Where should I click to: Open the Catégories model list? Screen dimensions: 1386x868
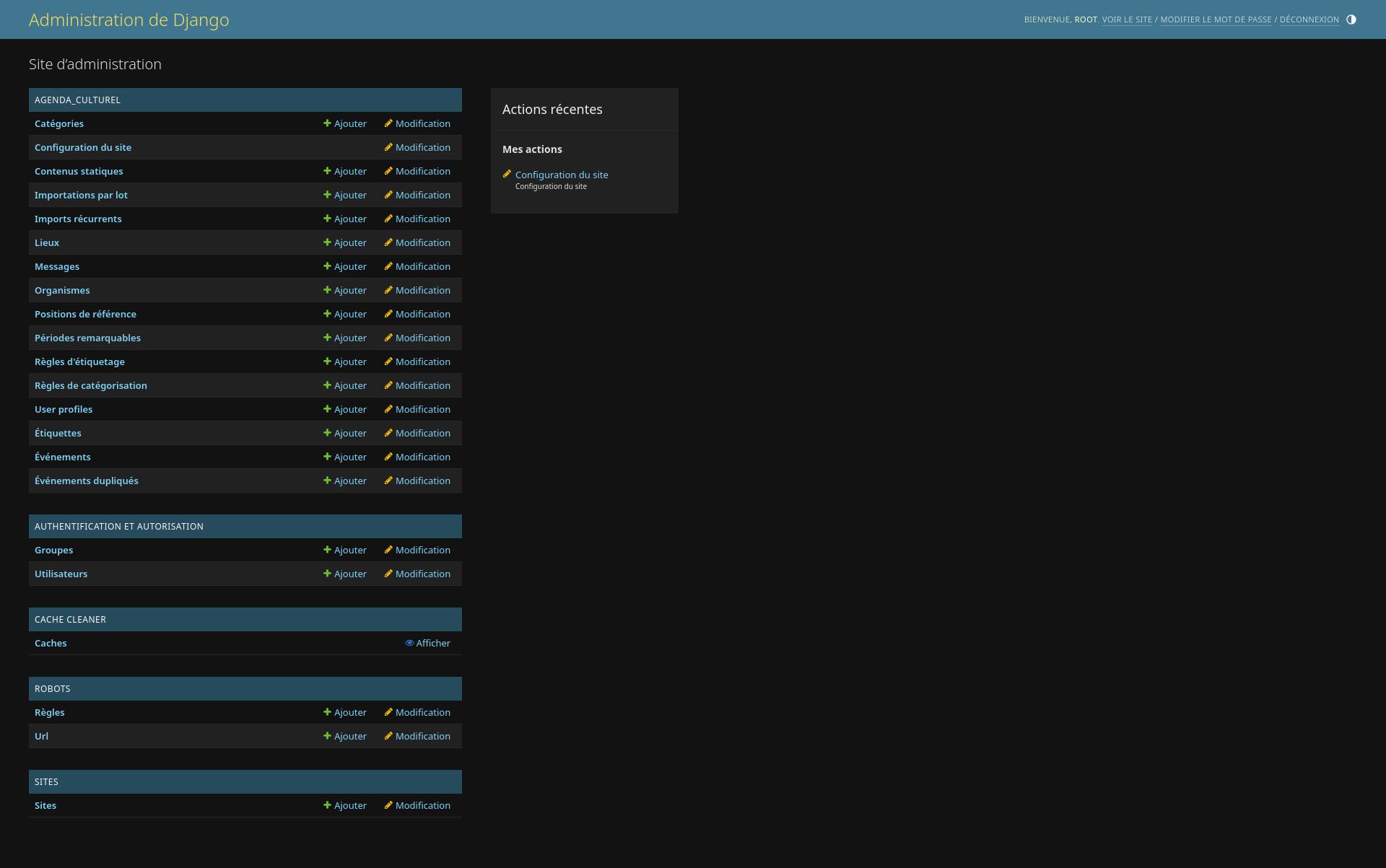[x=59, y=124]
